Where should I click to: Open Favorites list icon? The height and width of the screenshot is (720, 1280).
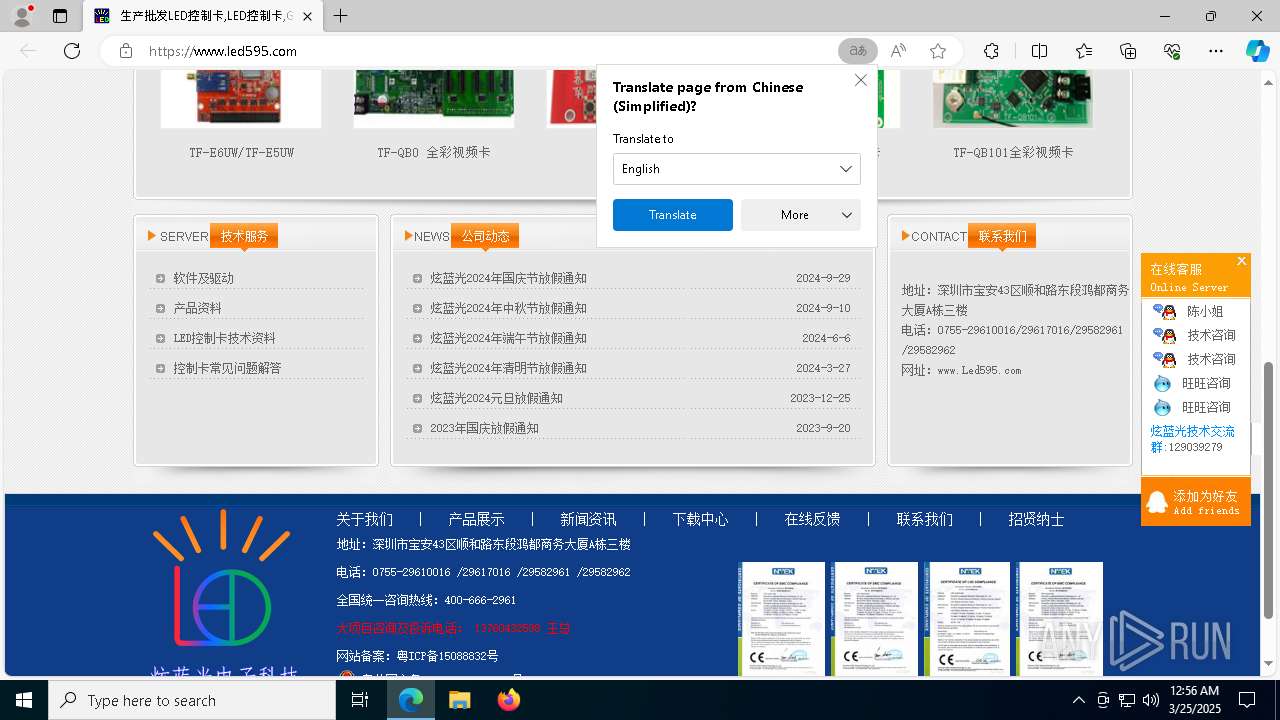(1084, 51)
